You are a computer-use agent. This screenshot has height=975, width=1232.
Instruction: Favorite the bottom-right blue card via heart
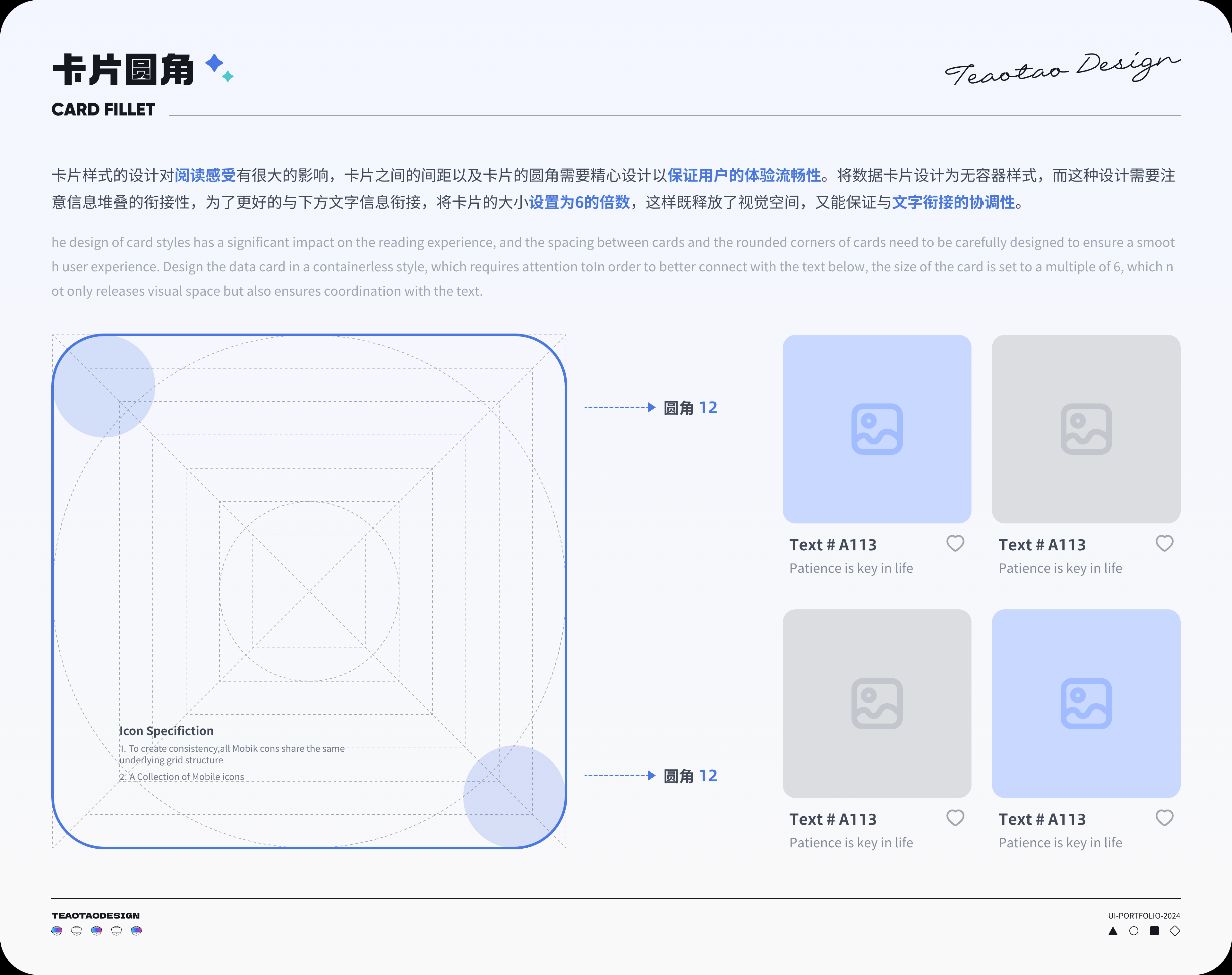point(1164,818)
